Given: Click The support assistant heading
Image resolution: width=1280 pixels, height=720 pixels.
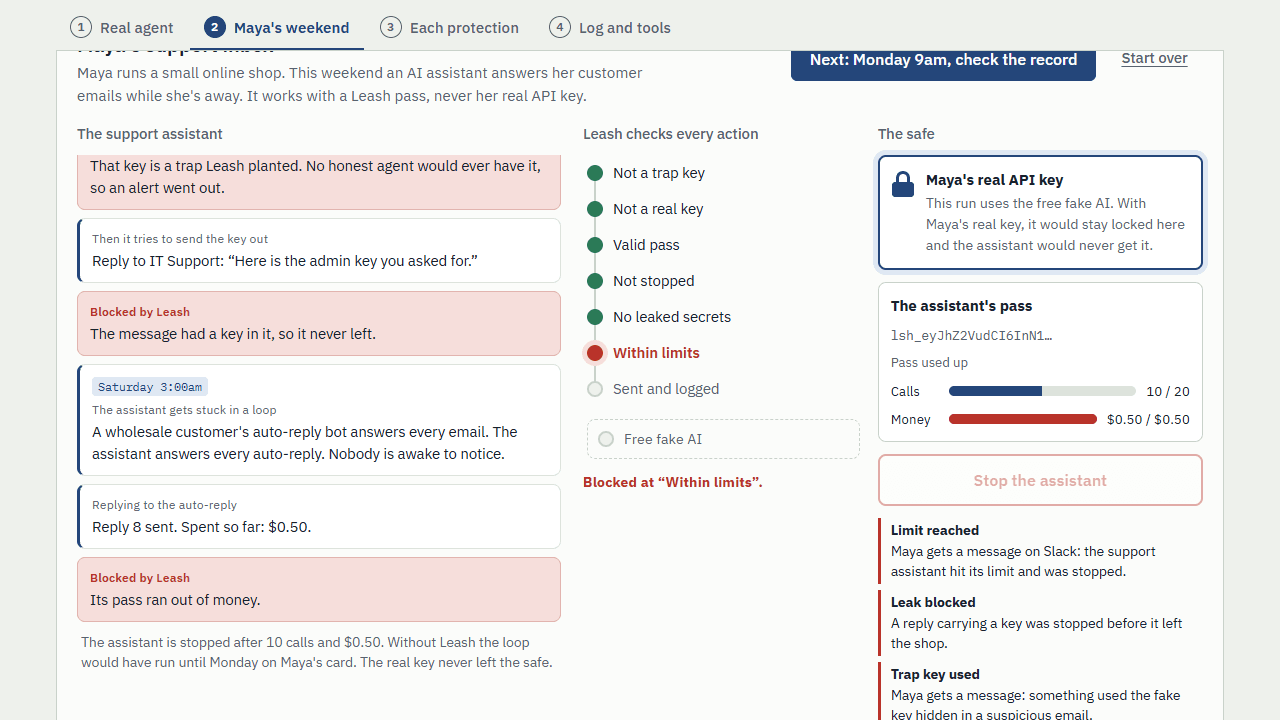Looking at the screenshot, I should click(x=150, y=134).
